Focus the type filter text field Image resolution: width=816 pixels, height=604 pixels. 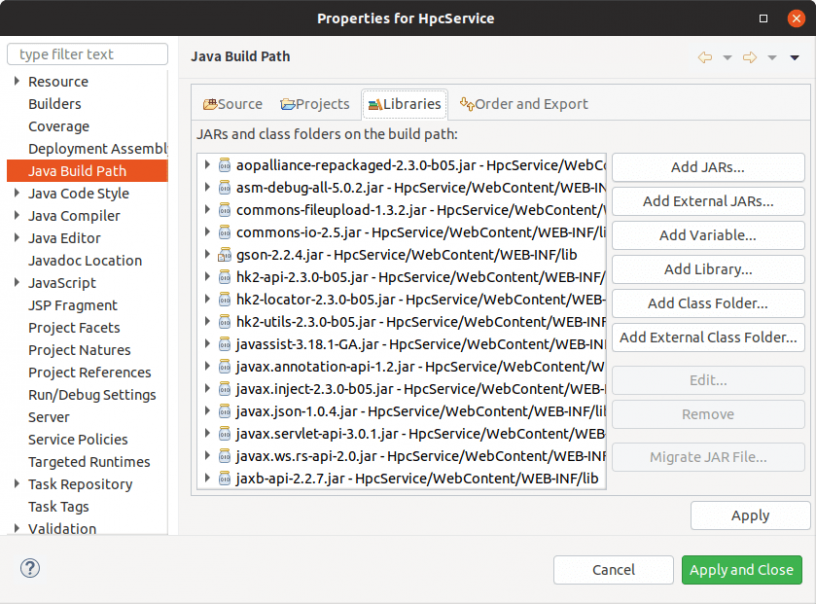tap(88, 54)
